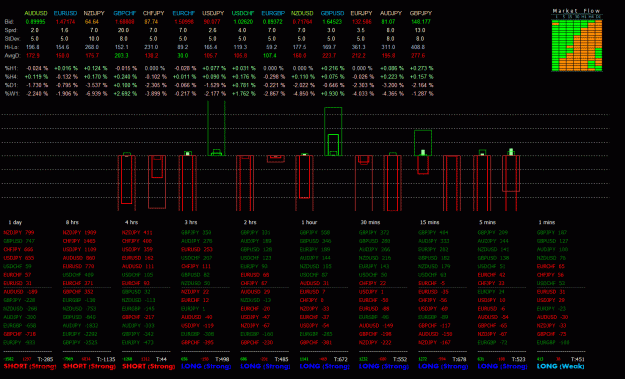This screenshot has height=379, width=625.
Task: Select the 4 hrs timeframe heading
Action: click(132, 222)
